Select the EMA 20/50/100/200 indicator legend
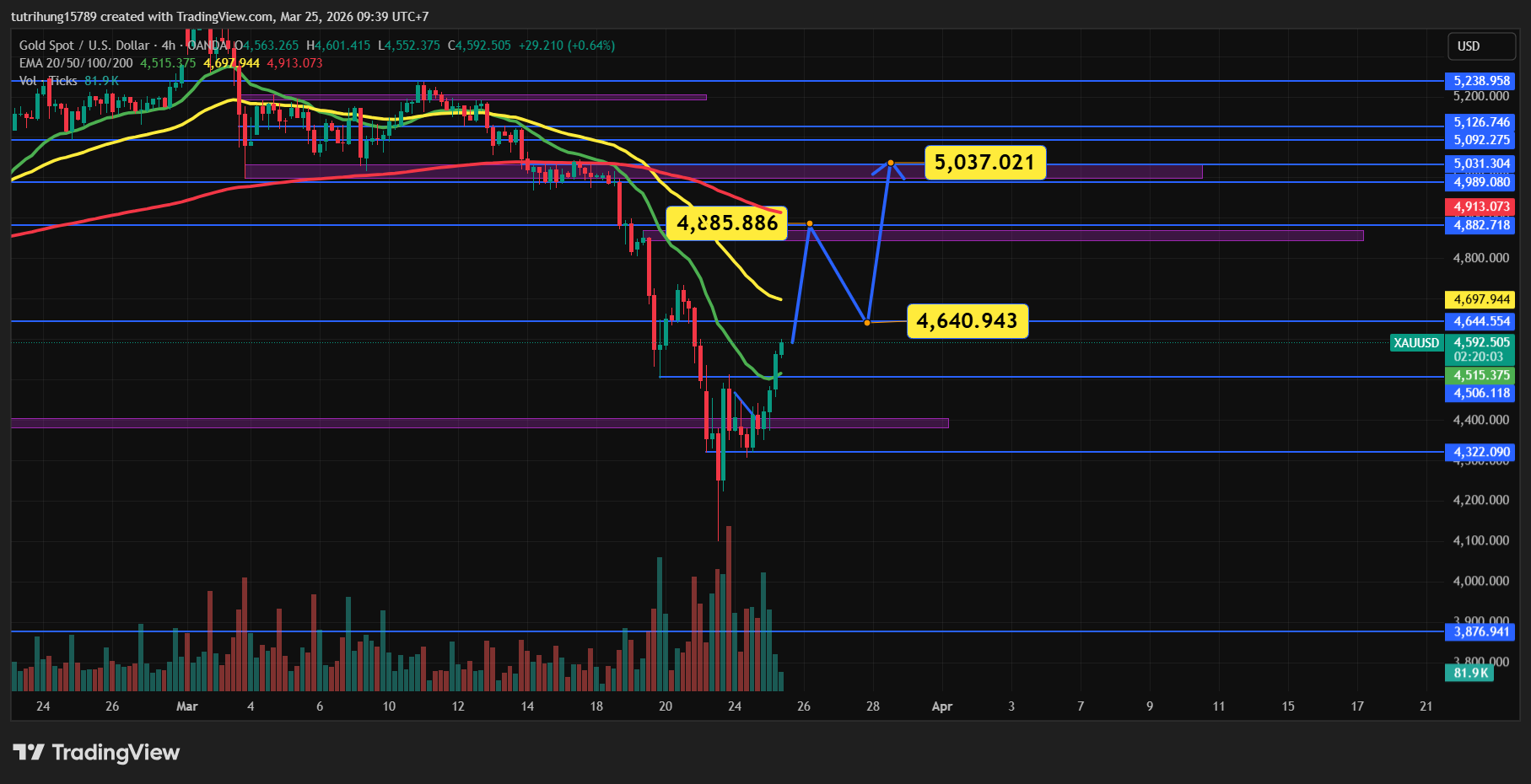 click(x=76, y=63)
